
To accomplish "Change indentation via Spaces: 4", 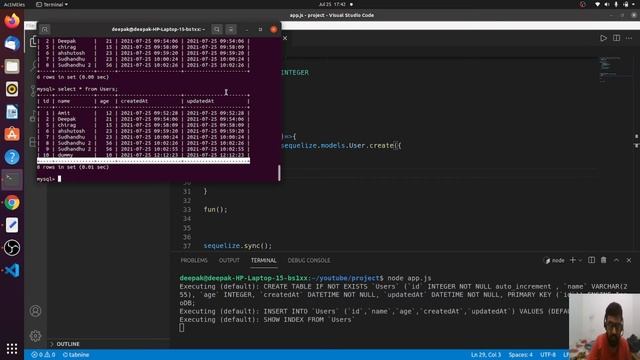I will 520,355.
